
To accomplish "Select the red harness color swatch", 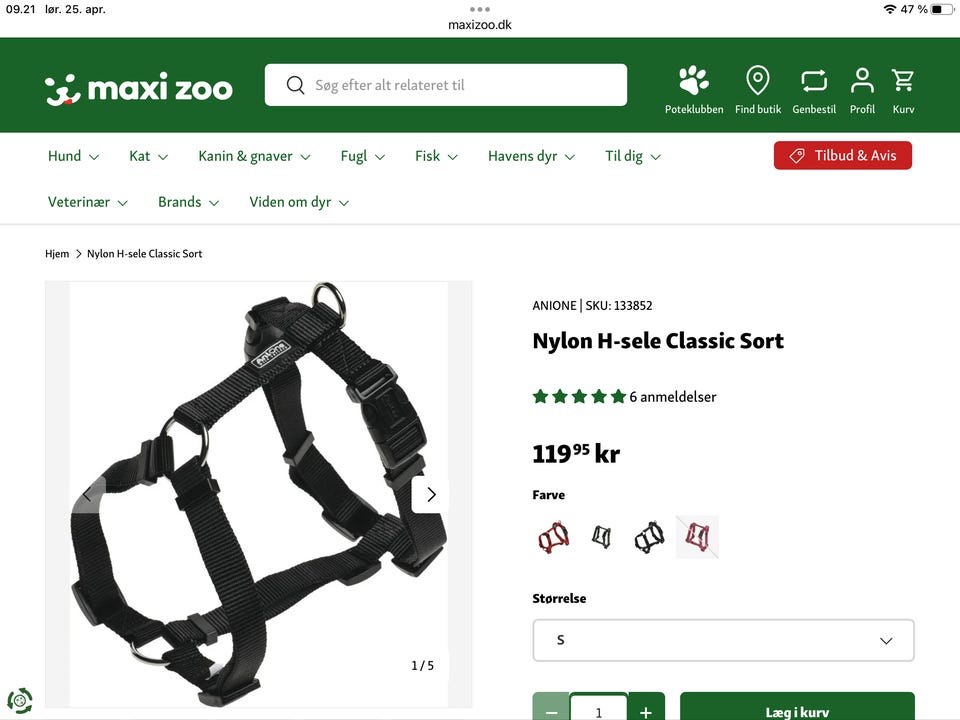I will pyautogui.click(x=553, y=537).
